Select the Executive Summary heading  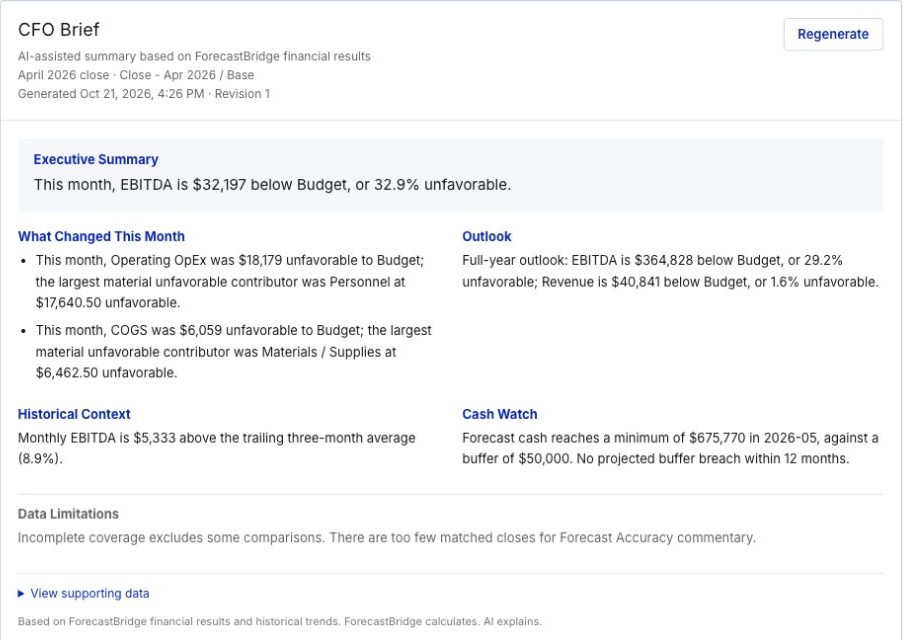96,160
